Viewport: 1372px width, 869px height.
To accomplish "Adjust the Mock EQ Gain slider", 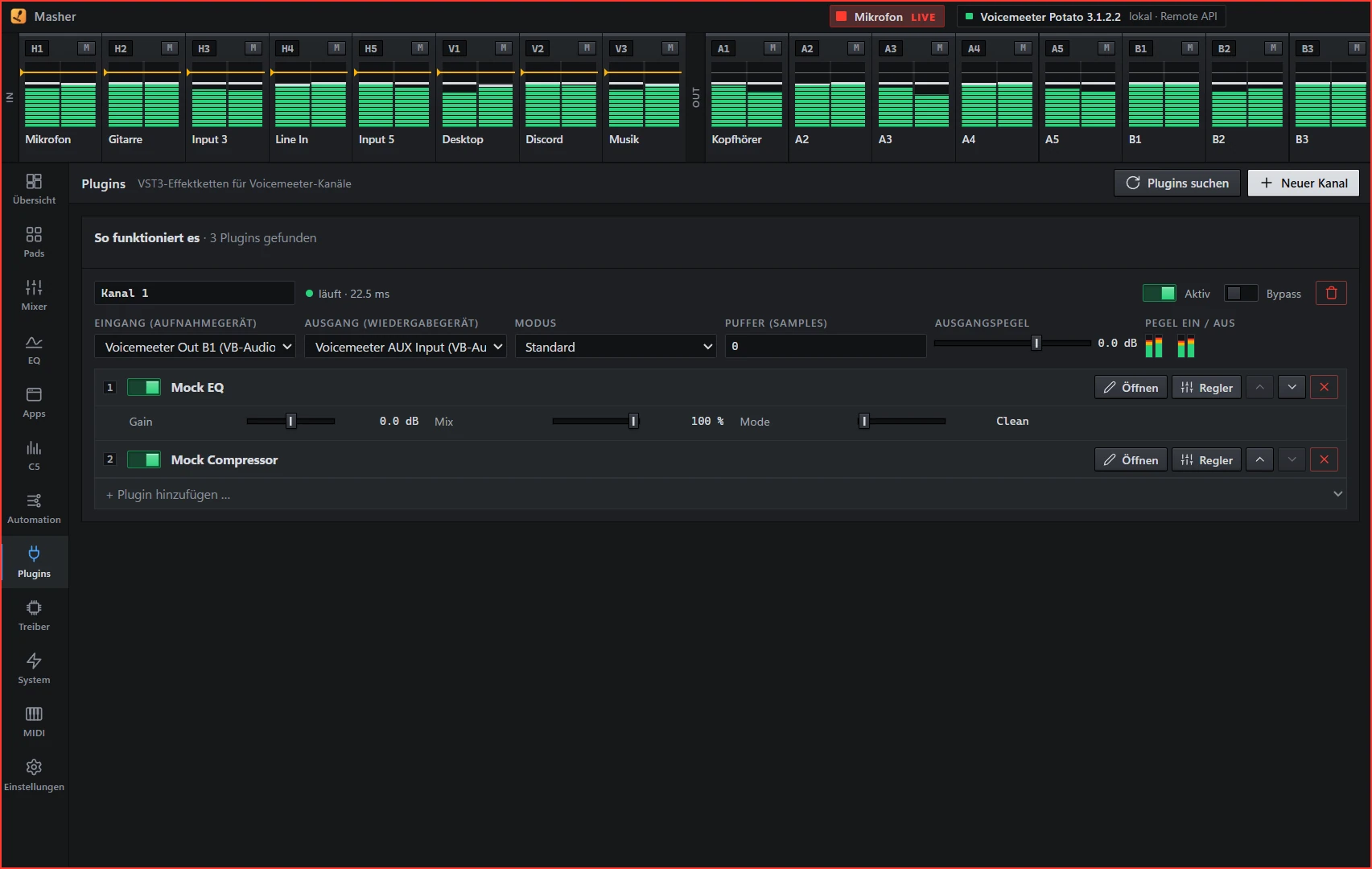I will [x=290, y=421].
